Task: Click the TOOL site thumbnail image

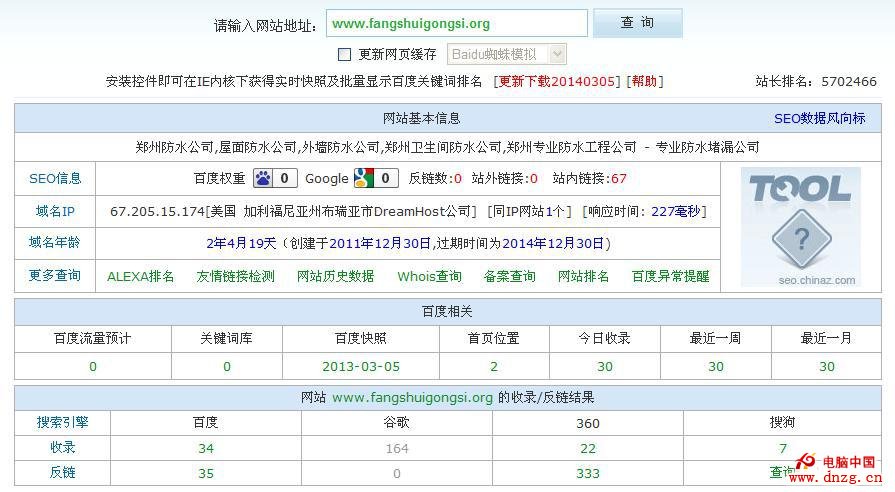Action: tap(801, 227)
